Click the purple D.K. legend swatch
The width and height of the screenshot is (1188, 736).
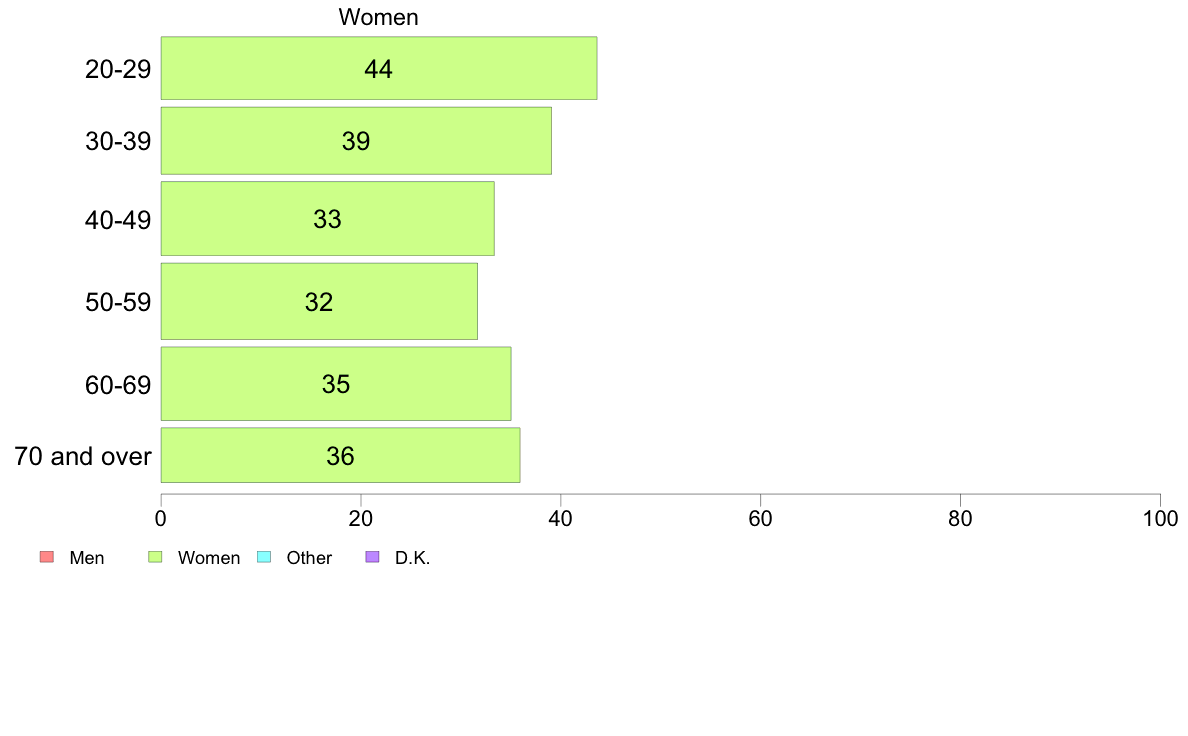pos(372,557)
